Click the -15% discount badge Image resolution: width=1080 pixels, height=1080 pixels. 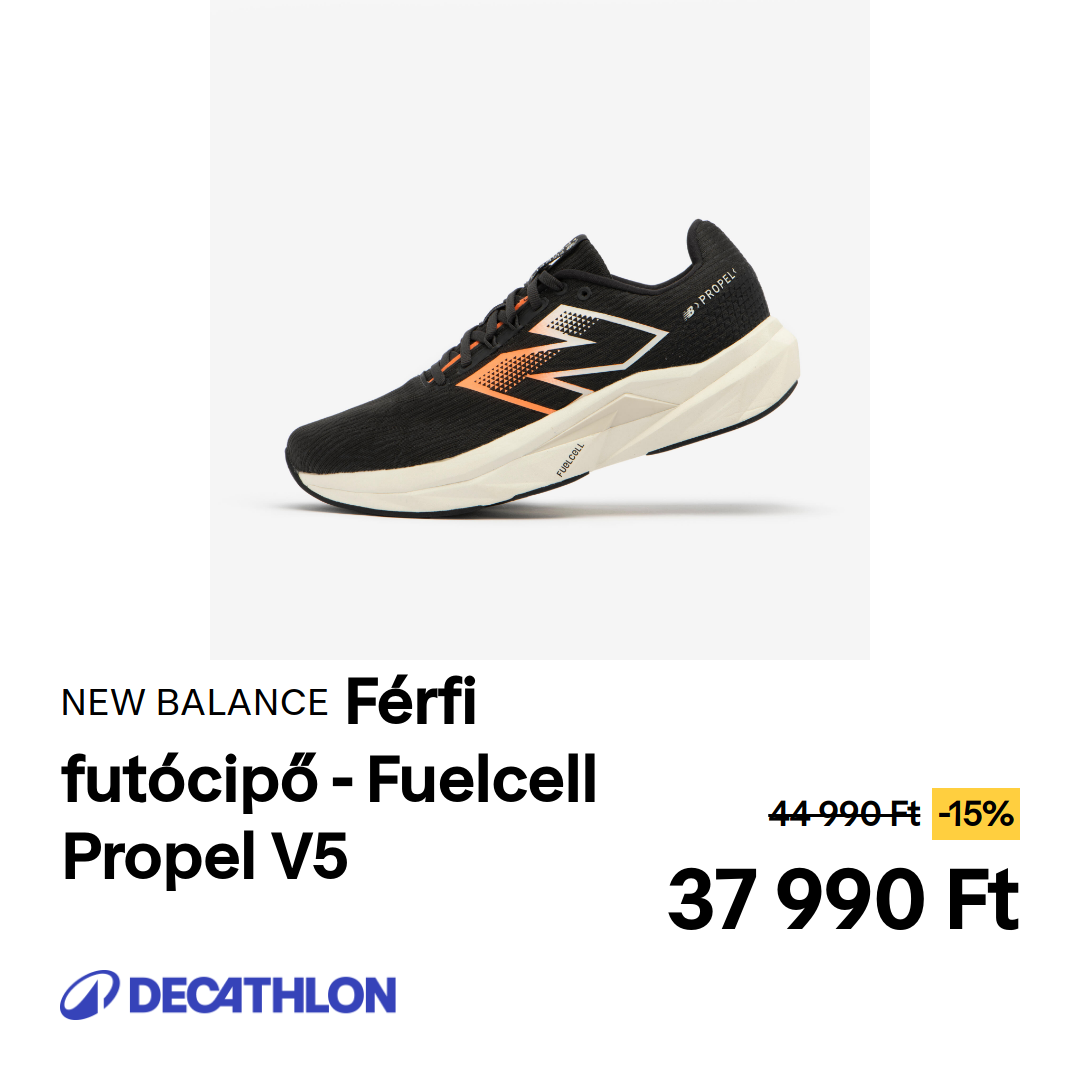click(975, 814)
